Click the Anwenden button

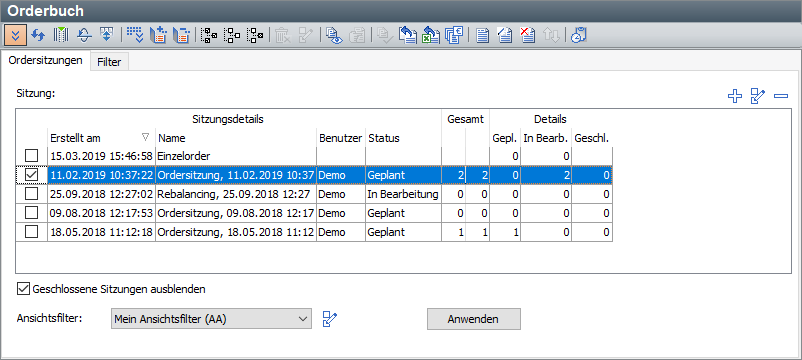pos(474,319)
